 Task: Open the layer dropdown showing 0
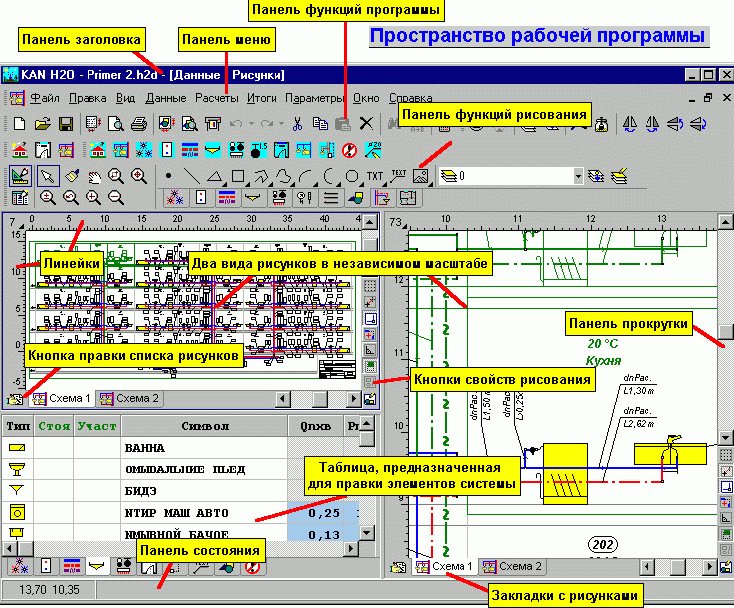[x=578, y=176]
